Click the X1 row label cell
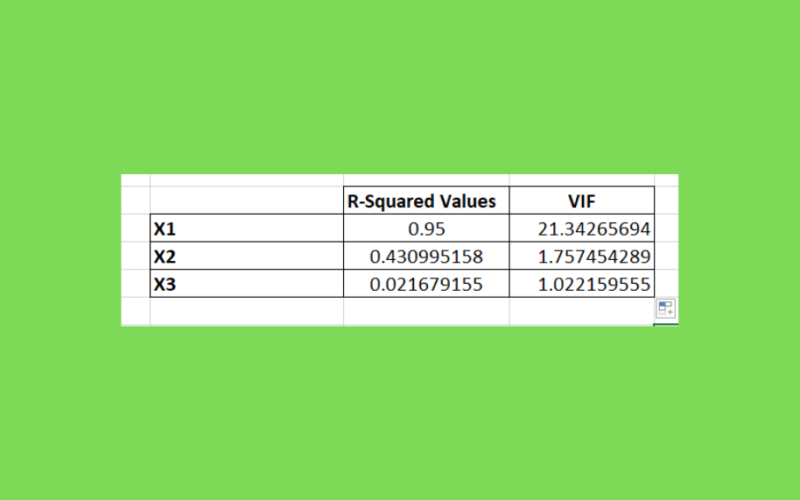Image resolution: width=800 pixels, height=500 pixels. (247, 228)
